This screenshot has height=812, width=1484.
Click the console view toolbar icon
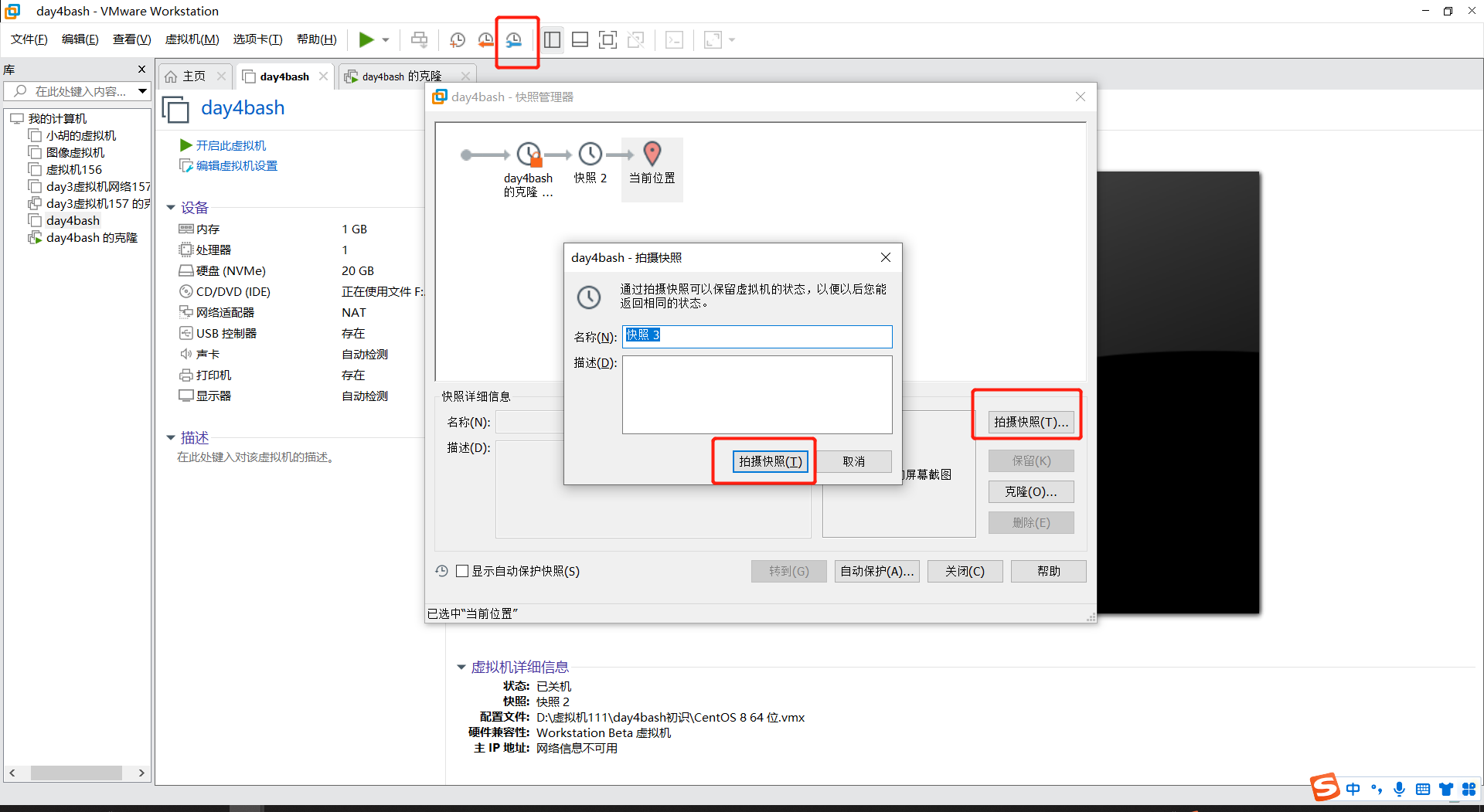pos(674,39)
